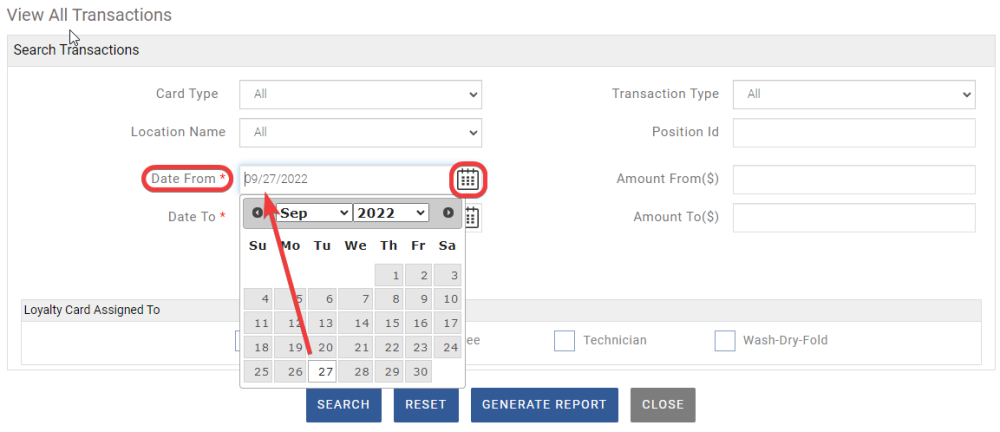Click the SEARCH button
Image resolution: width=1000 pixels, height=432 pixels.
(343, 405)
